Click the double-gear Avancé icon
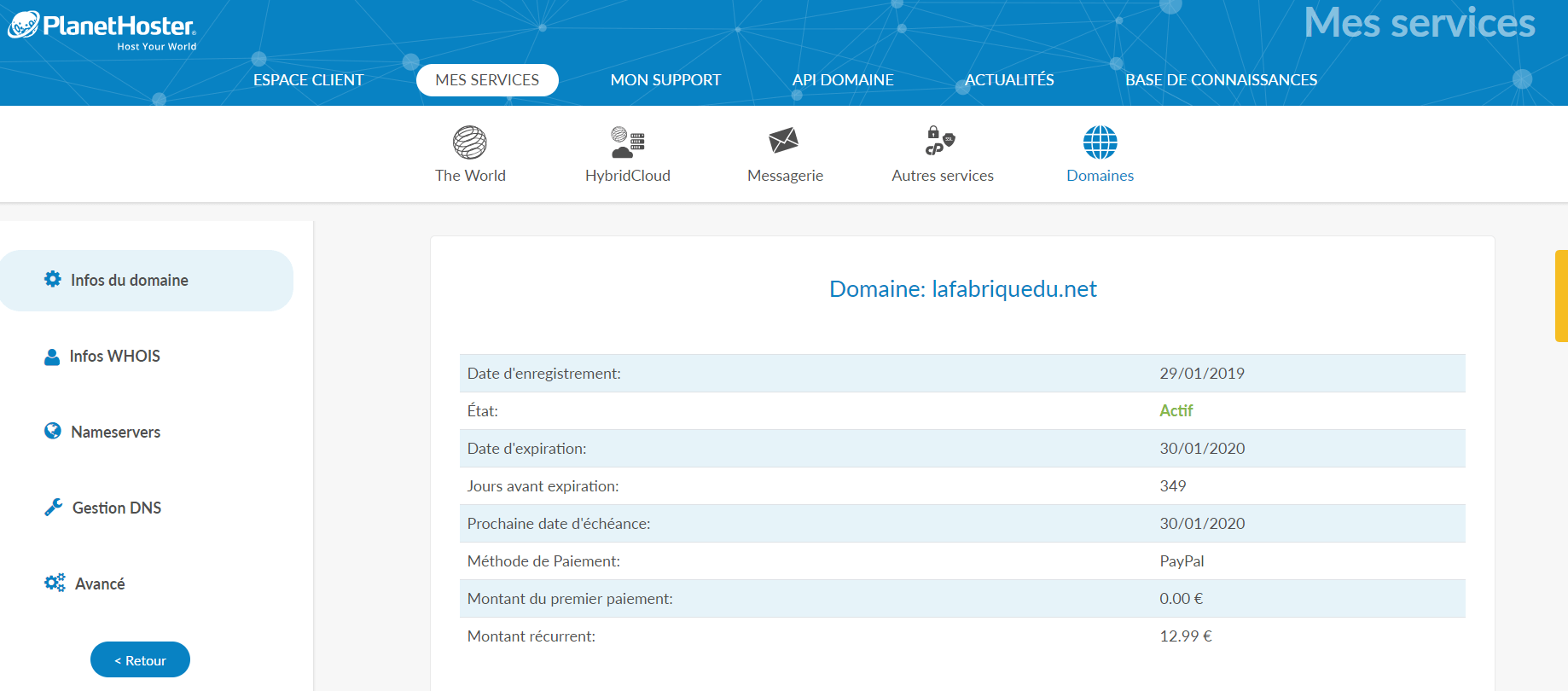Image resolution: width=1568 pixels, height=691 pixels. [x=55, y=584]
